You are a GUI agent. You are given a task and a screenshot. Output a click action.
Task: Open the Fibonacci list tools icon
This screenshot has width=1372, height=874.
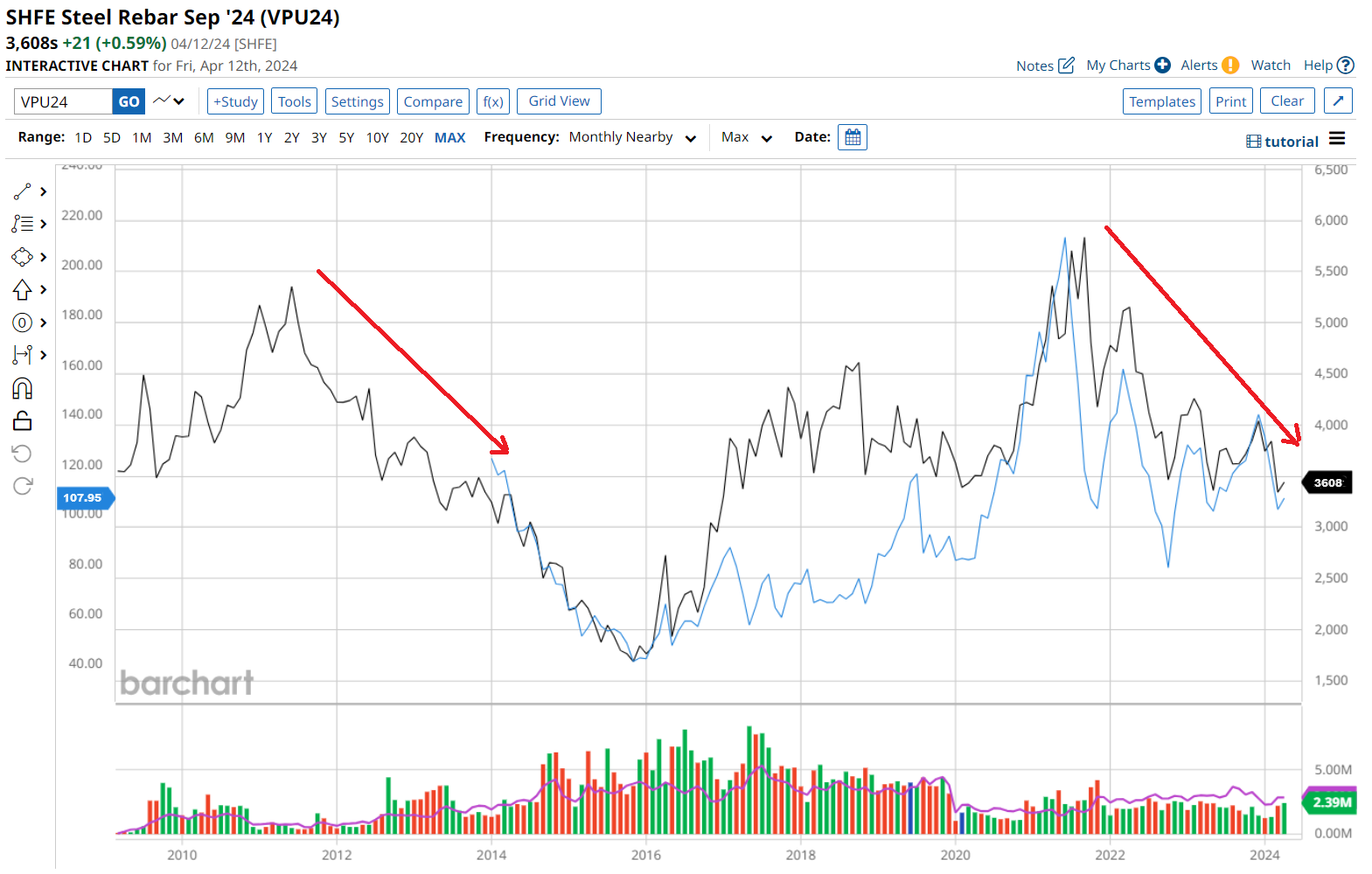23,224
